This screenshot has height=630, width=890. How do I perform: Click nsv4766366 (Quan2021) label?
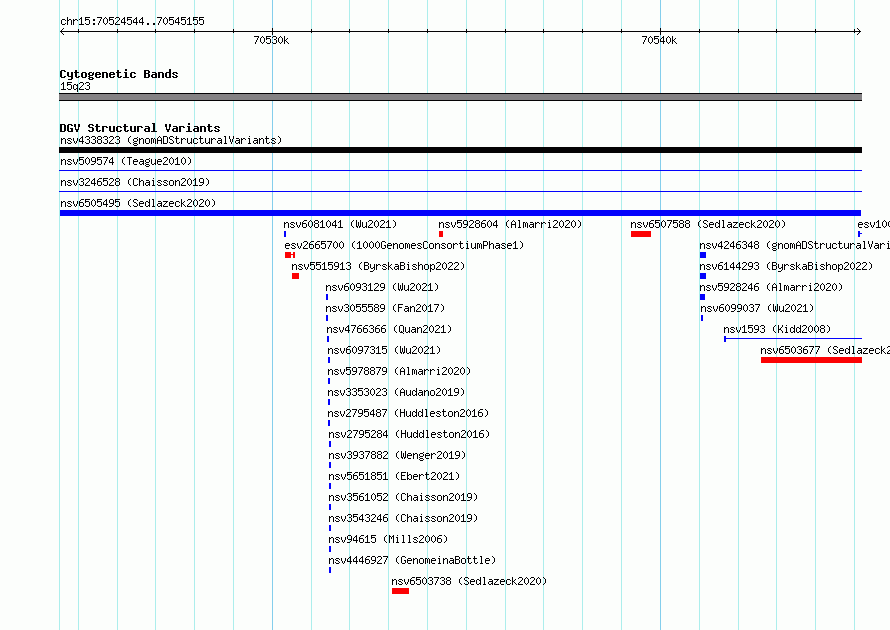(389, 329)
